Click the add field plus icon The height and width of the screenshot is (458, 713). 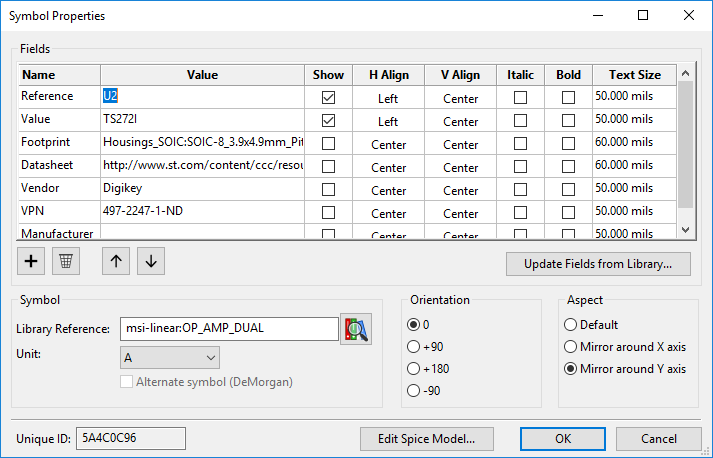(31, 261)
